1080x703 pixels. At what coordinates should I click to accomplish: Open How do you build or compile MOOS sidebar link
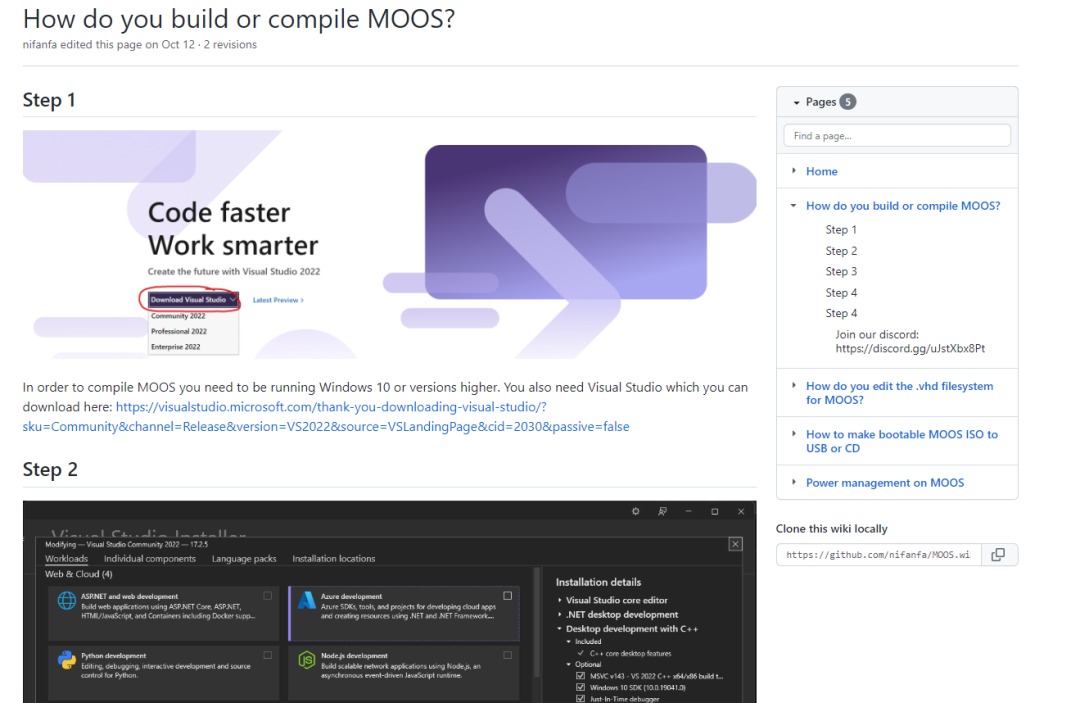(x=903, y=206)
